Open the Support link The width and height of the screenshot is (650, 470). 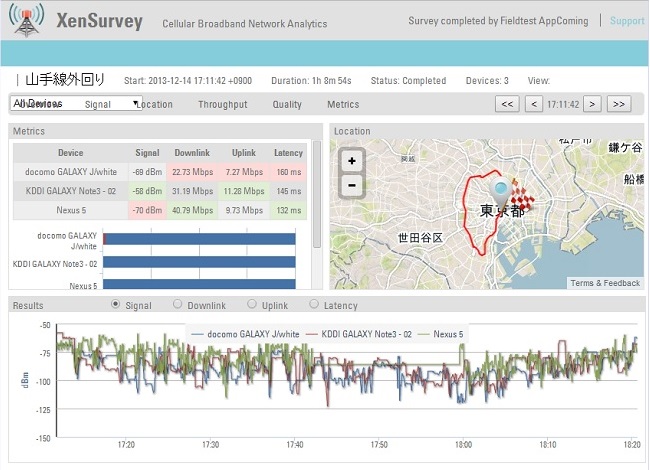(x=627, y=21)
